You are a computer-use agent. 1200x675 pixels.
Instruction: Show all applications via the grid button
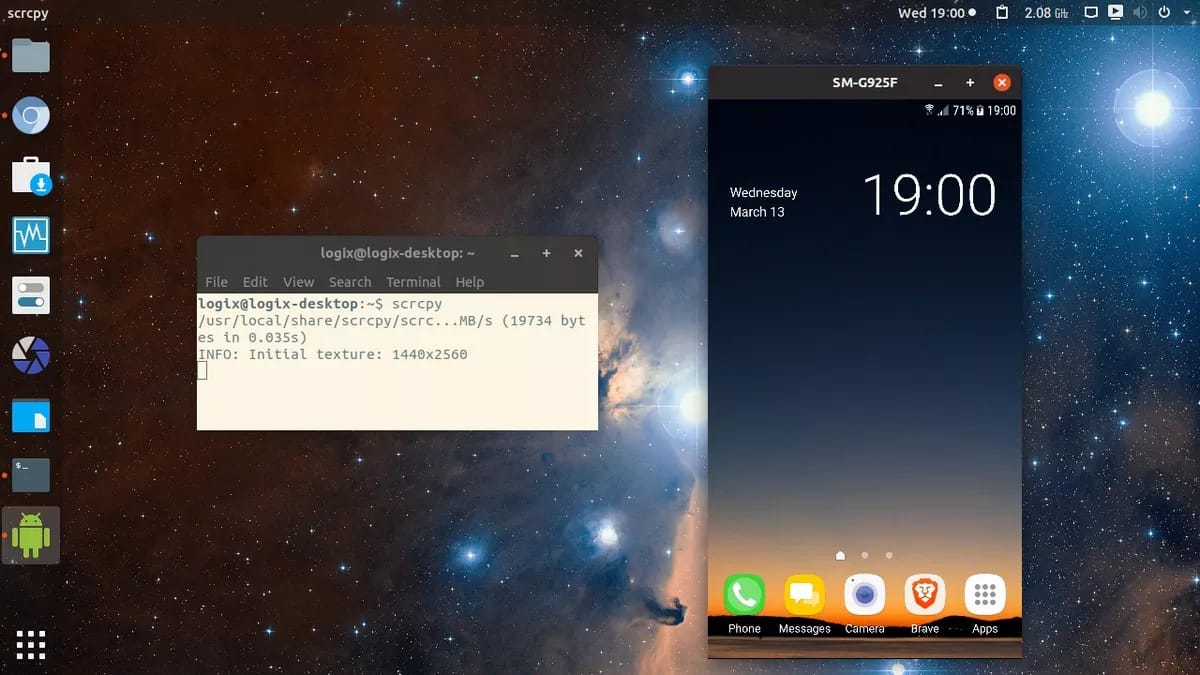click(x=30, y=645)
